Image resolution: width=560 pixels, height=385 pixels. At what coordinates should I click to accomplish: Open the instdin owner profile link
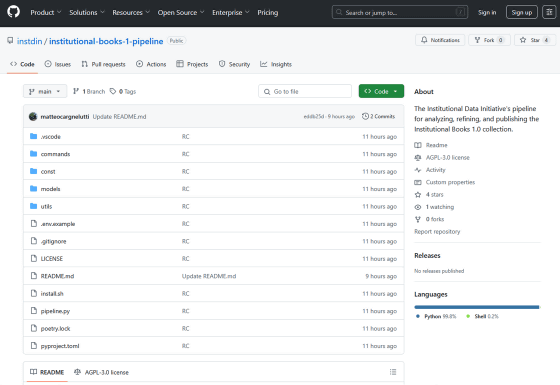click(29, 41)
